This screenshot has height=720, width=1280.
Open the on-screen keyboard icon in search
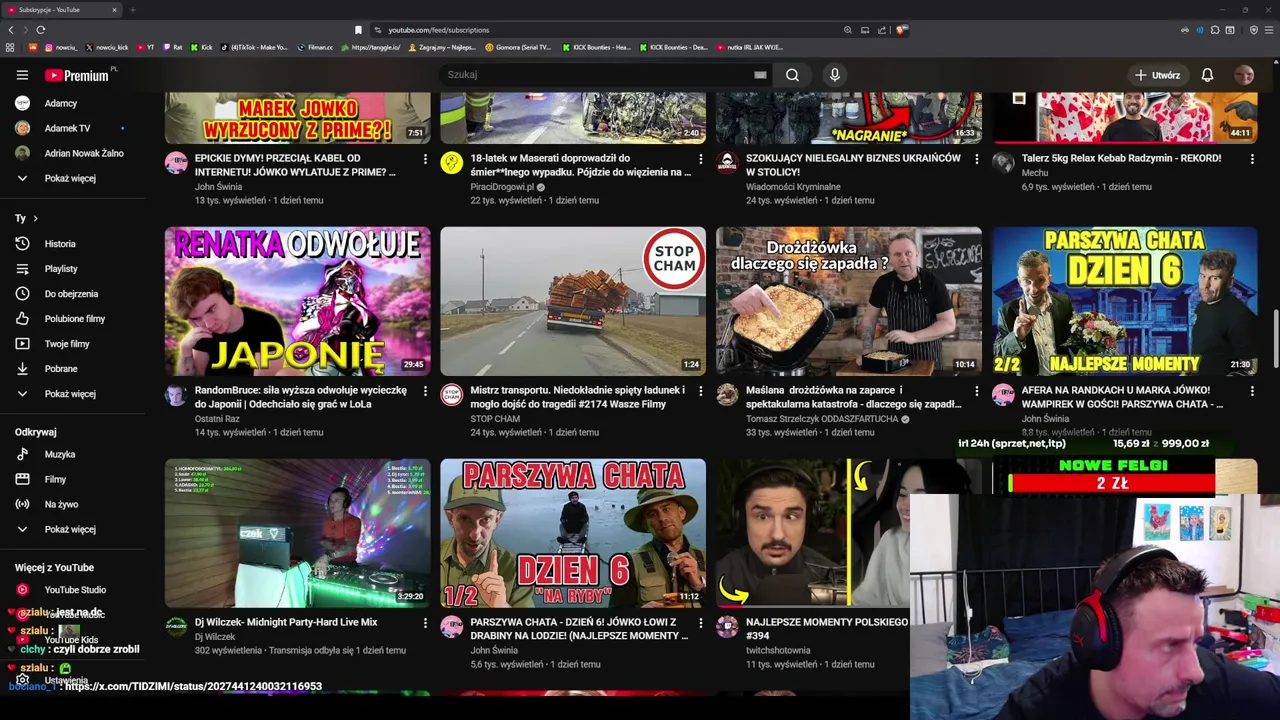tap(760, 75)
